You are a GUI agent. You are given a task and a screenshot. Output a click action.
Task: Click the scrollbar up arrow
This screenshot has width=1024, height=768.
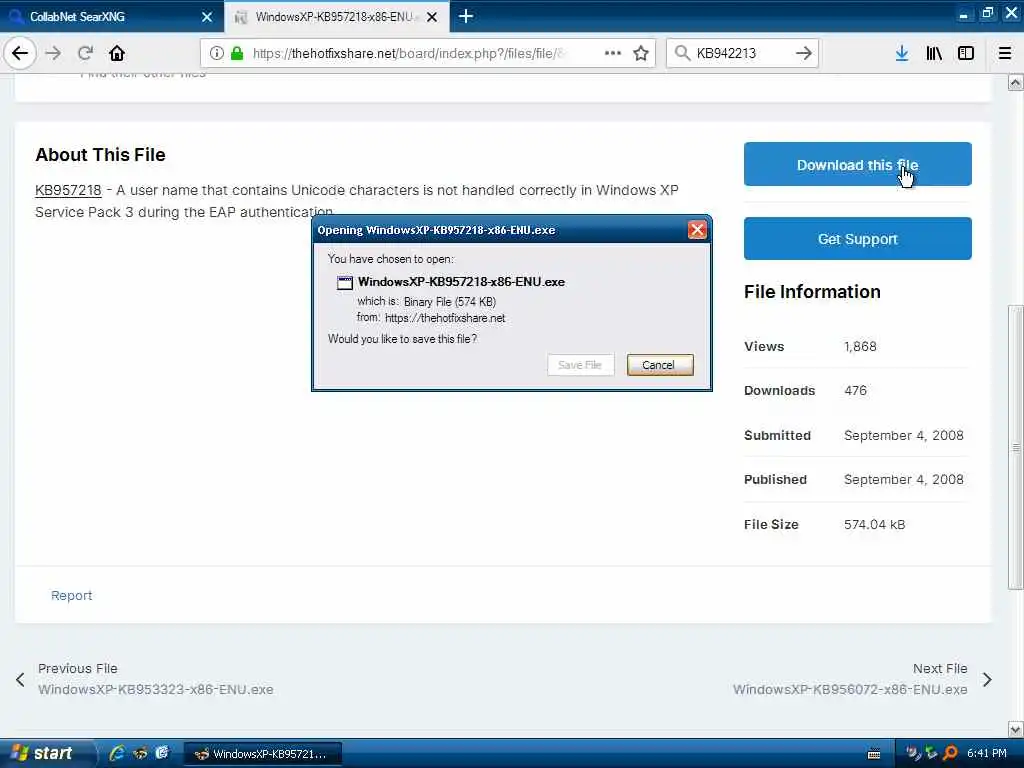[1016, 83]
